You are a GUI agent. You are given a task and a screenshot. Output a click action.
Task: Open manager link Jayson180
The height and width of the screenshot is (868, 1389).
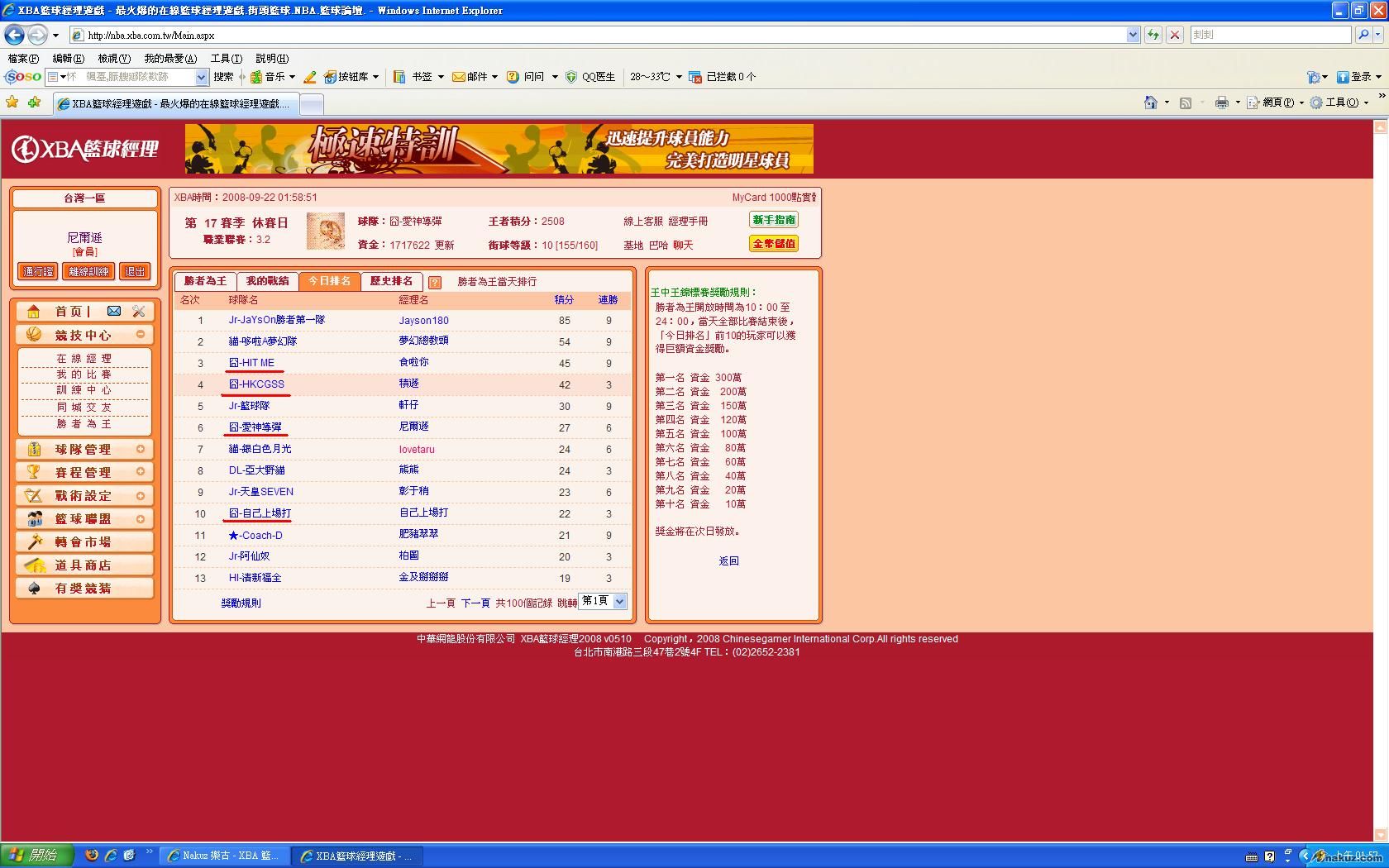point(424,320)
